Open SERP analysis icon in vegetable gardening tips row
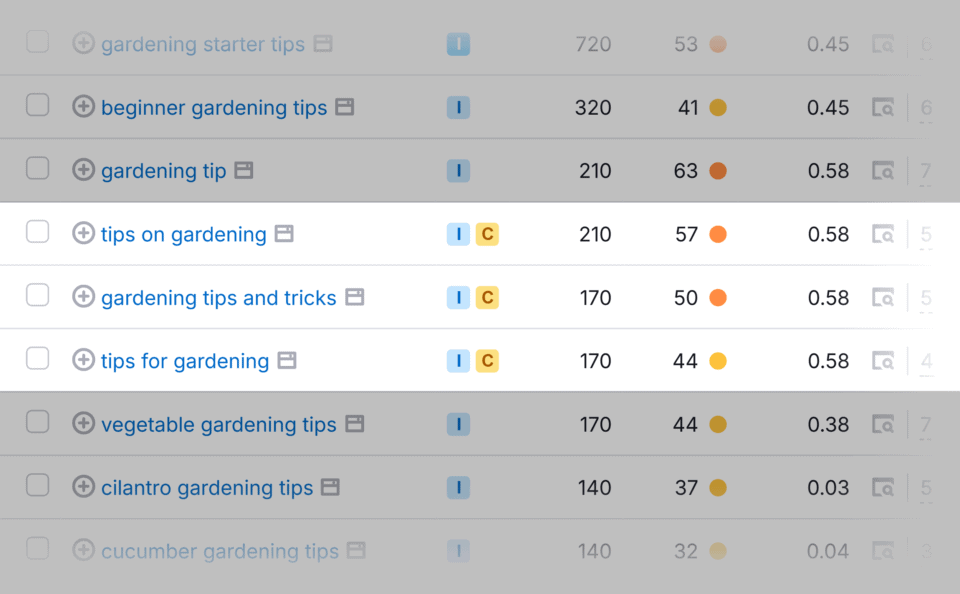The height and width of the screenshot is (594, 960). (883, 425)
